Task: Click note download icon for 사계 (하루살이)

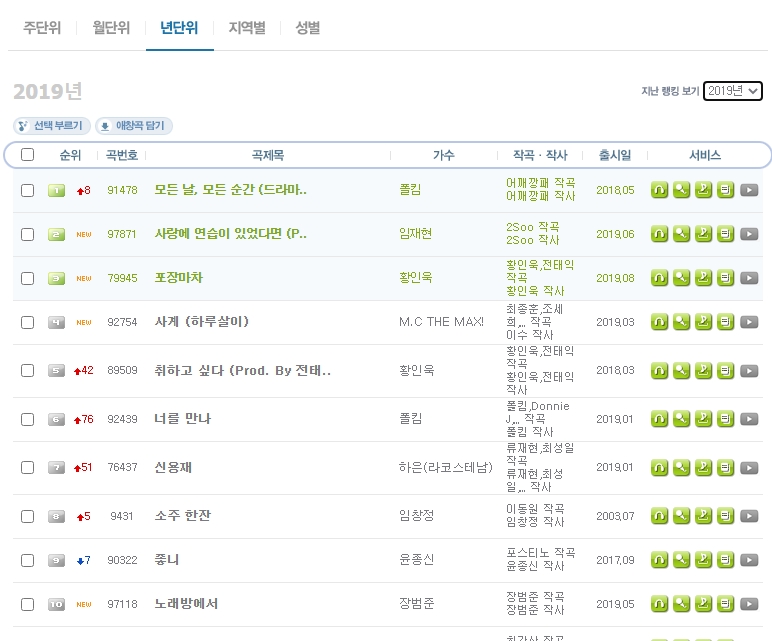Action: coord(704,321)
